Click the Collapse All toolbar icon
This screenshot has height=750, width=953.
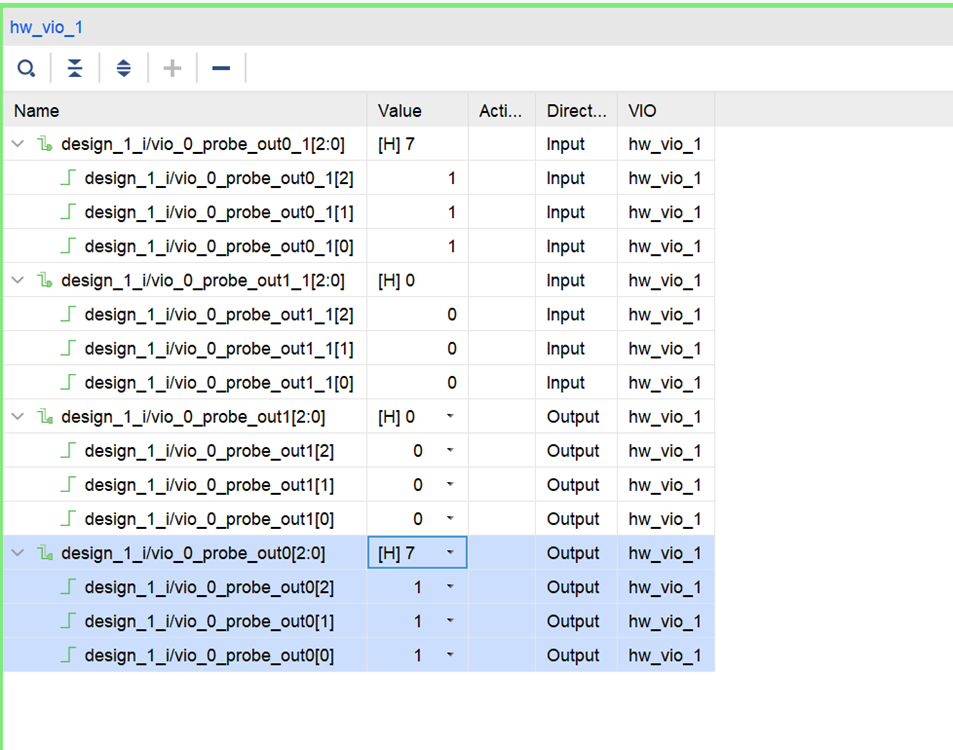[75, 69]
